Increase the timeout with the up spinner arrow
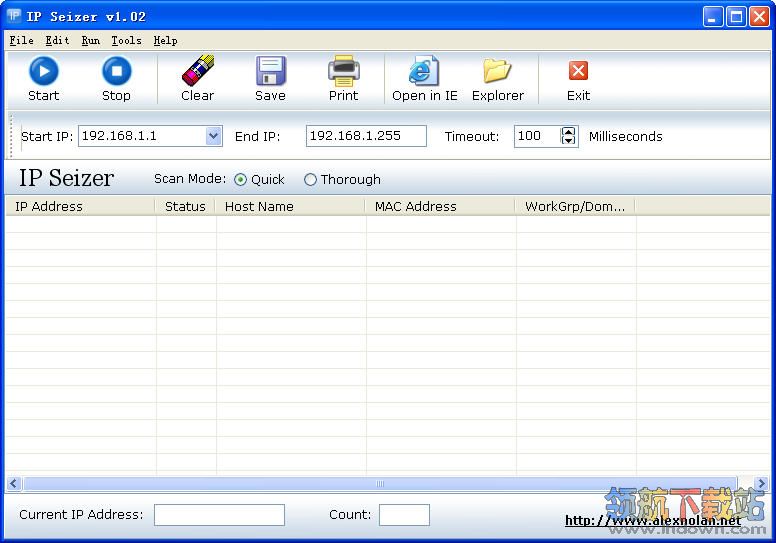This screenshot has width=776, height=543. 569,132
